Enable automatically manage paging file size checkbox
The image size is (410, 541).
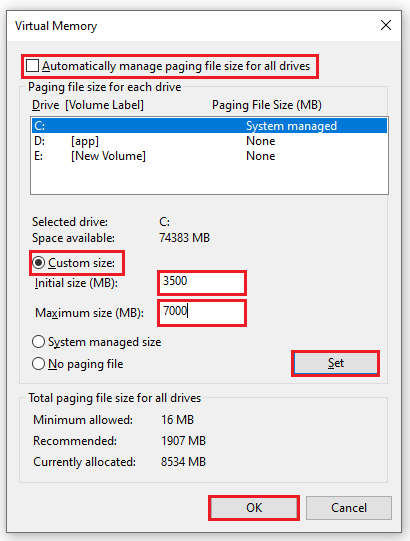pos(32,66)
